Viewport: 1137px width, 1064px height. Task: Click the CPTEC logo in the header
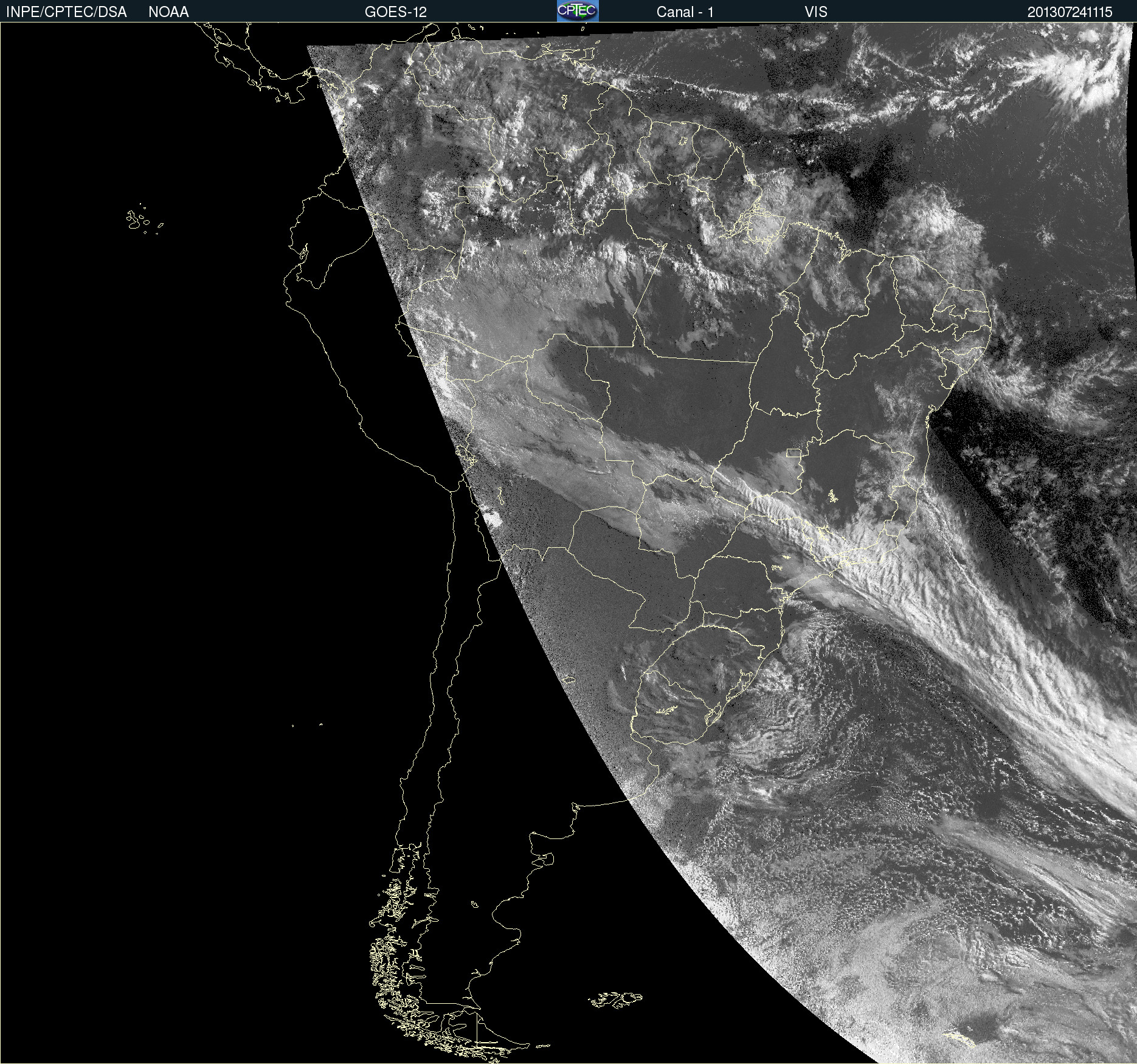click(578, 11)
